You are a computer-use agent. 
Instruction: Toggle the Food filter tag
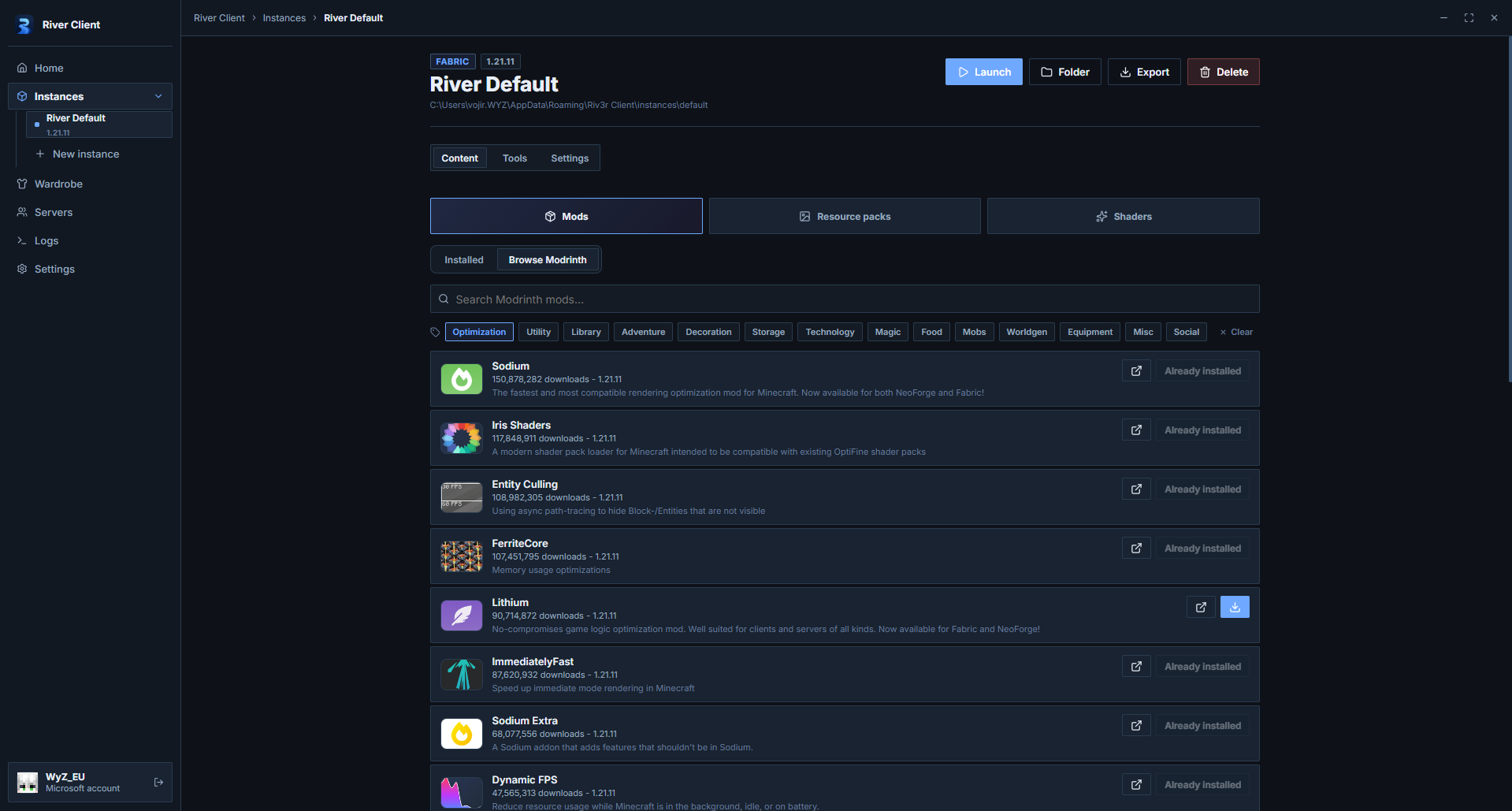(x=931, y=332)
